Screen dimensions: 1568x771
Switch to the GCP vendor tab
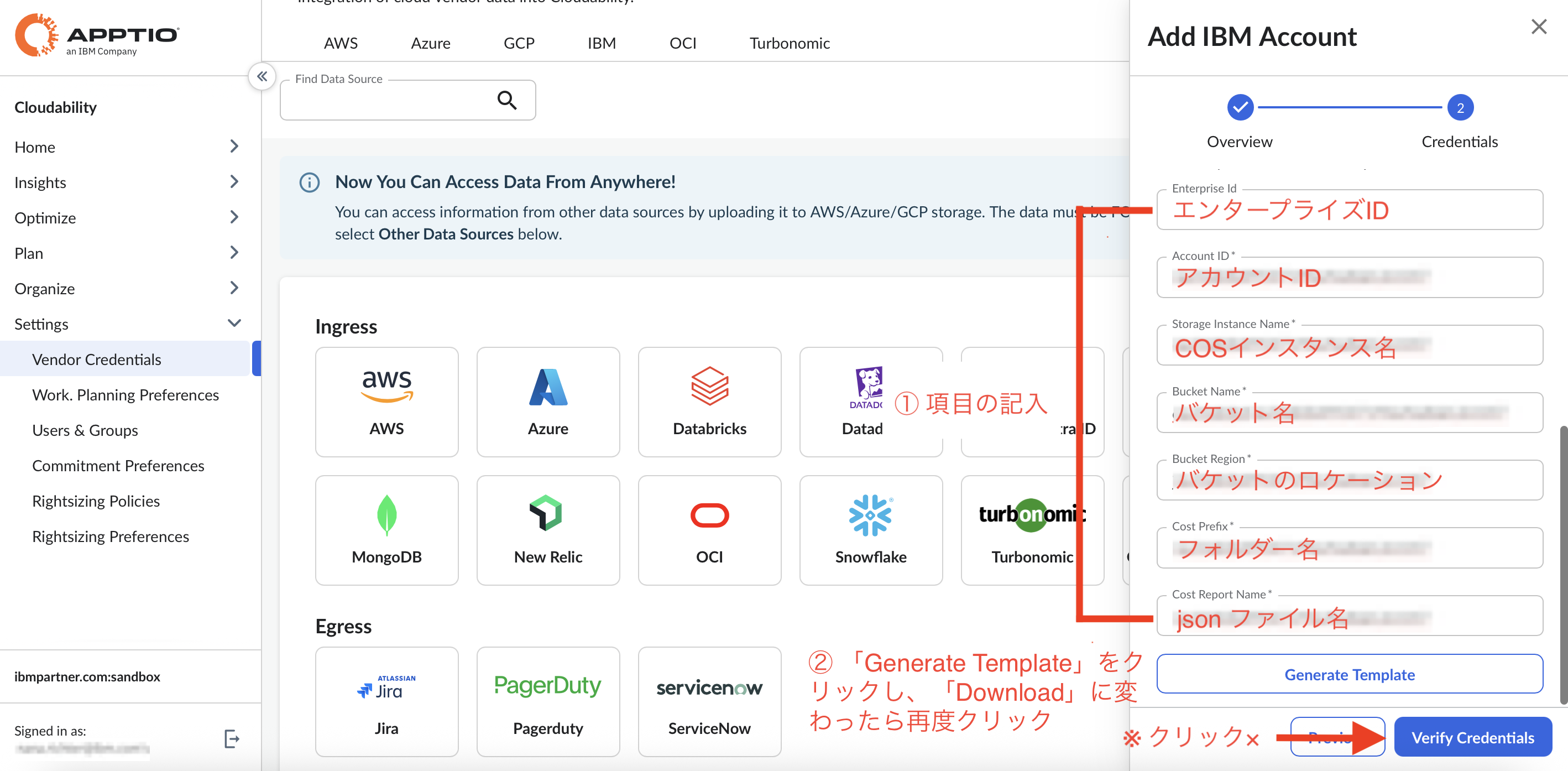click(519, 43)
